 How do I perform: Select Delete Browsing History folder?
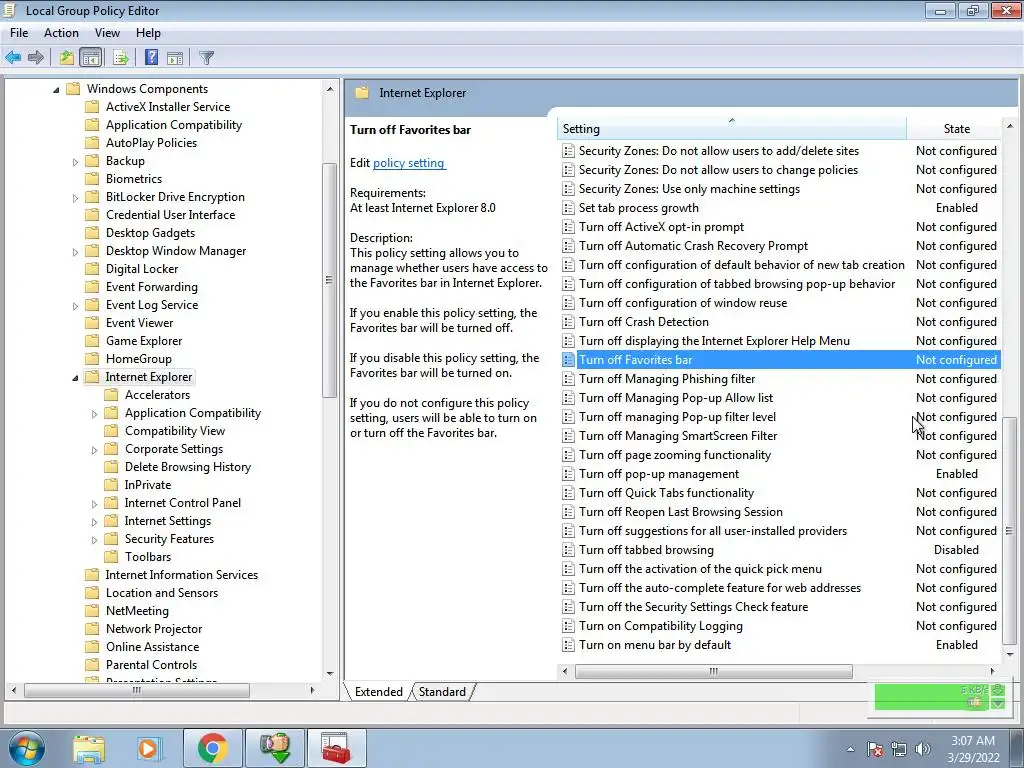187,467
